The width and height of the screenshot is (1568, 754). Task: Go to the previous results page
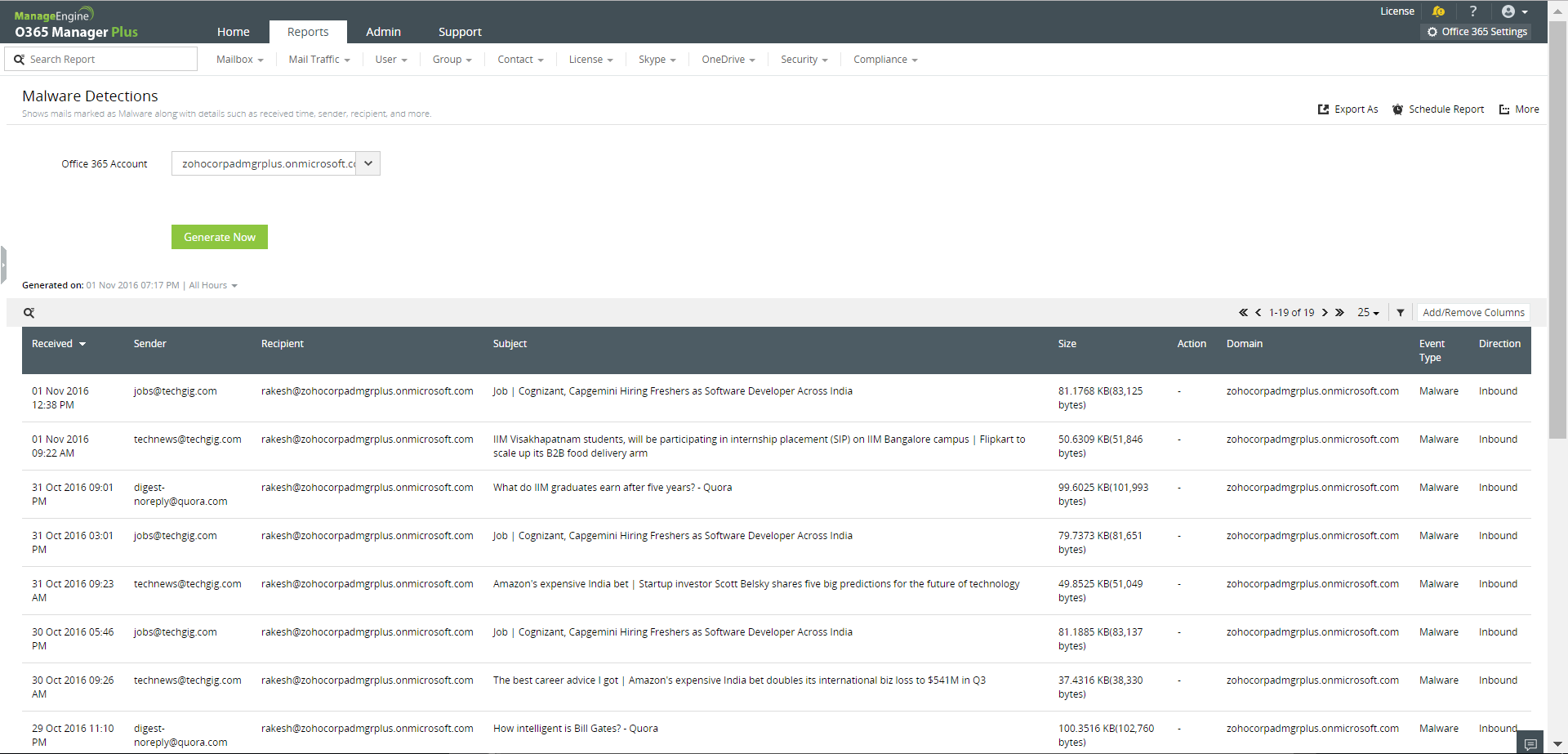pos(1258,313)
